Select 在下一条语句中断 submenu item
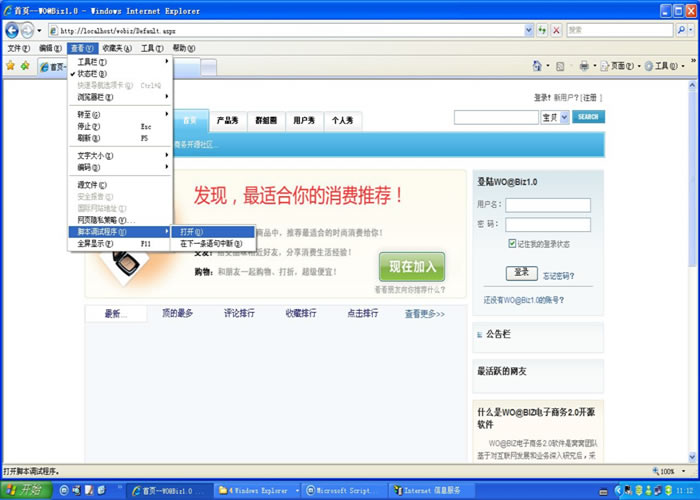This screenshot has width=700, height=500. click(x=213, y=243)
